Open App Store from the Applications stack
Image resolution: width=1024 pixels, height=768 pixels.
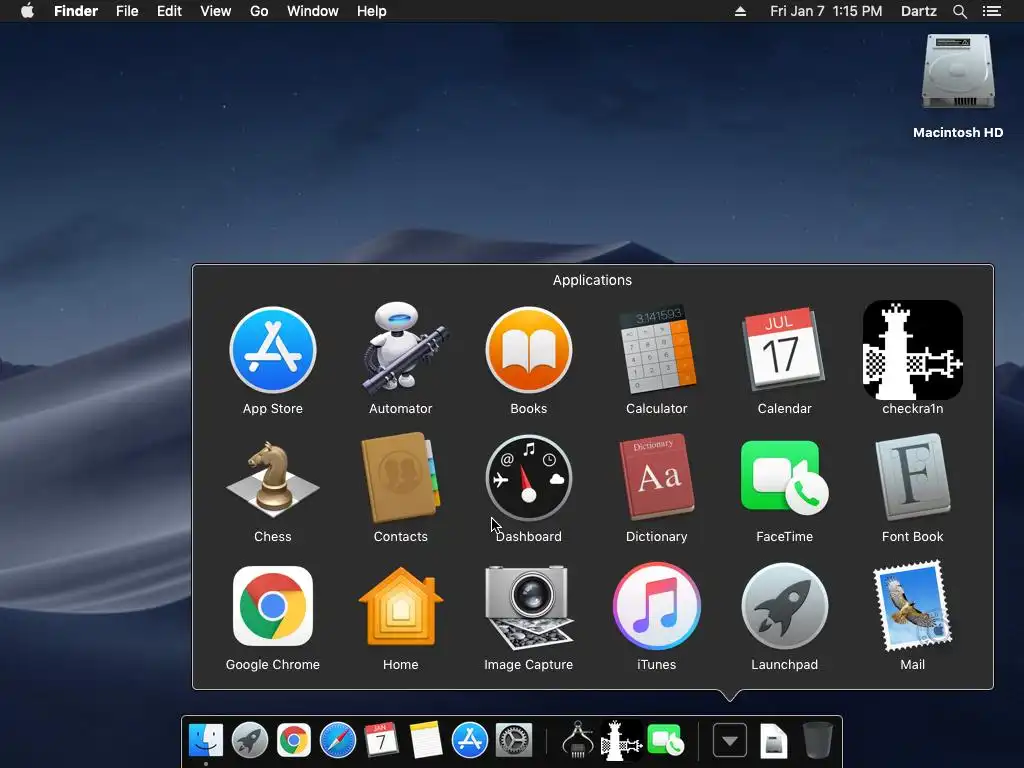[273, 350]
